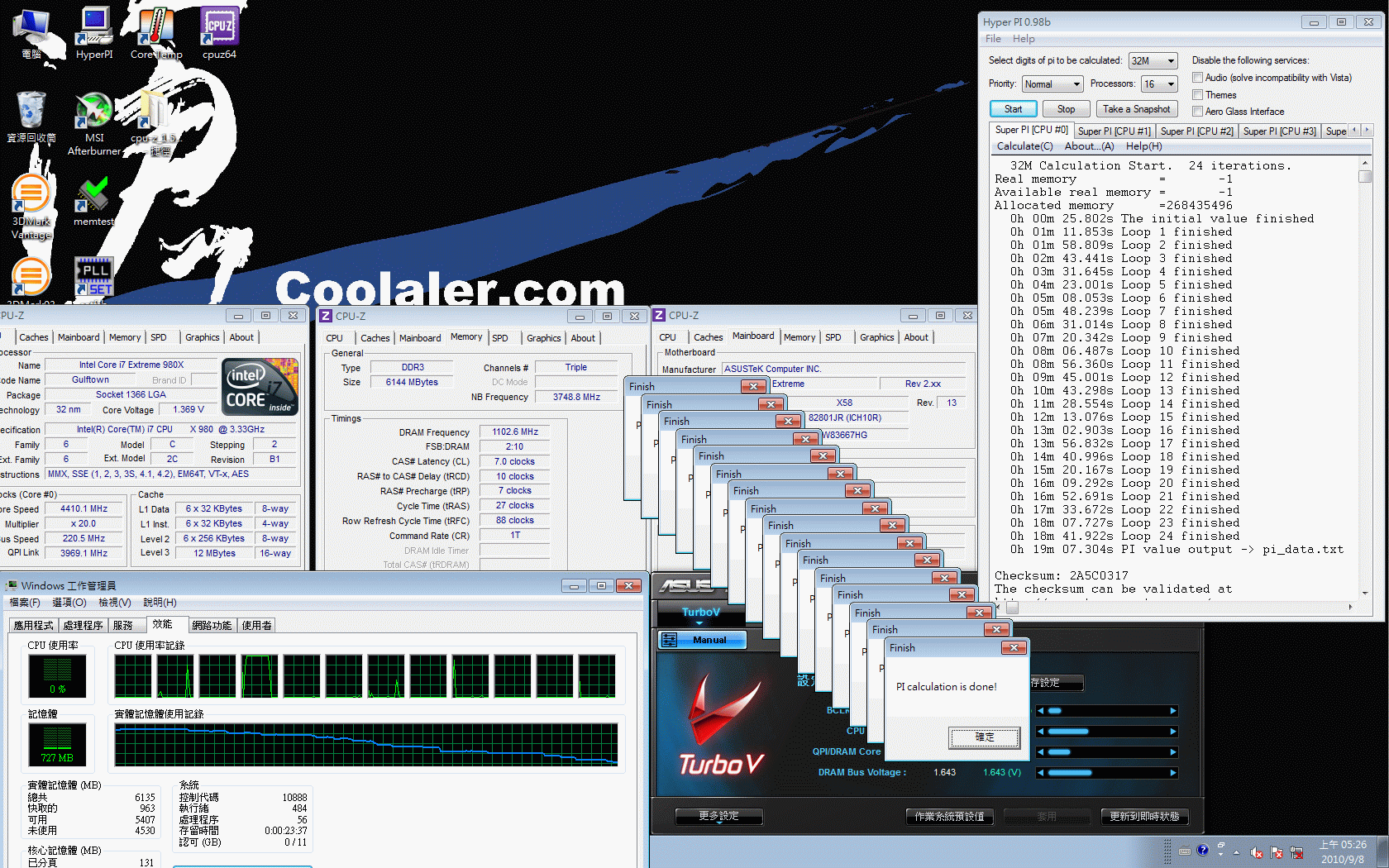The width and height of the screenshot is (1389, 868).
Task: Launch 3DMark Vantage desktop shortcut
Action: click(x=31, y=207)
